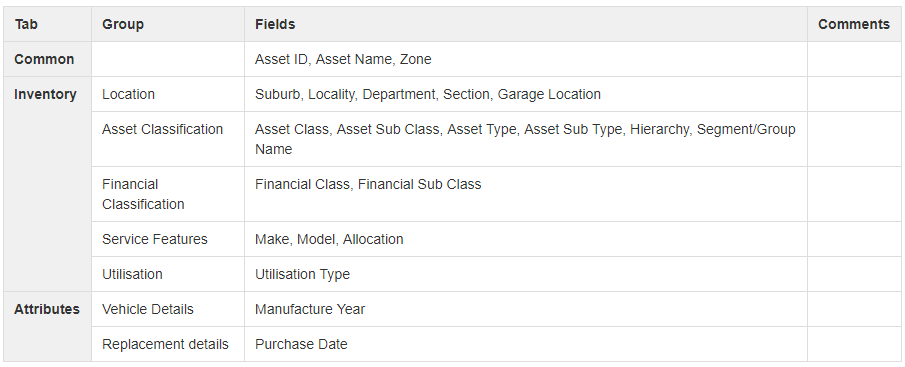
Task: Click the Service Features group cell
Action: [x=168, y=239]
